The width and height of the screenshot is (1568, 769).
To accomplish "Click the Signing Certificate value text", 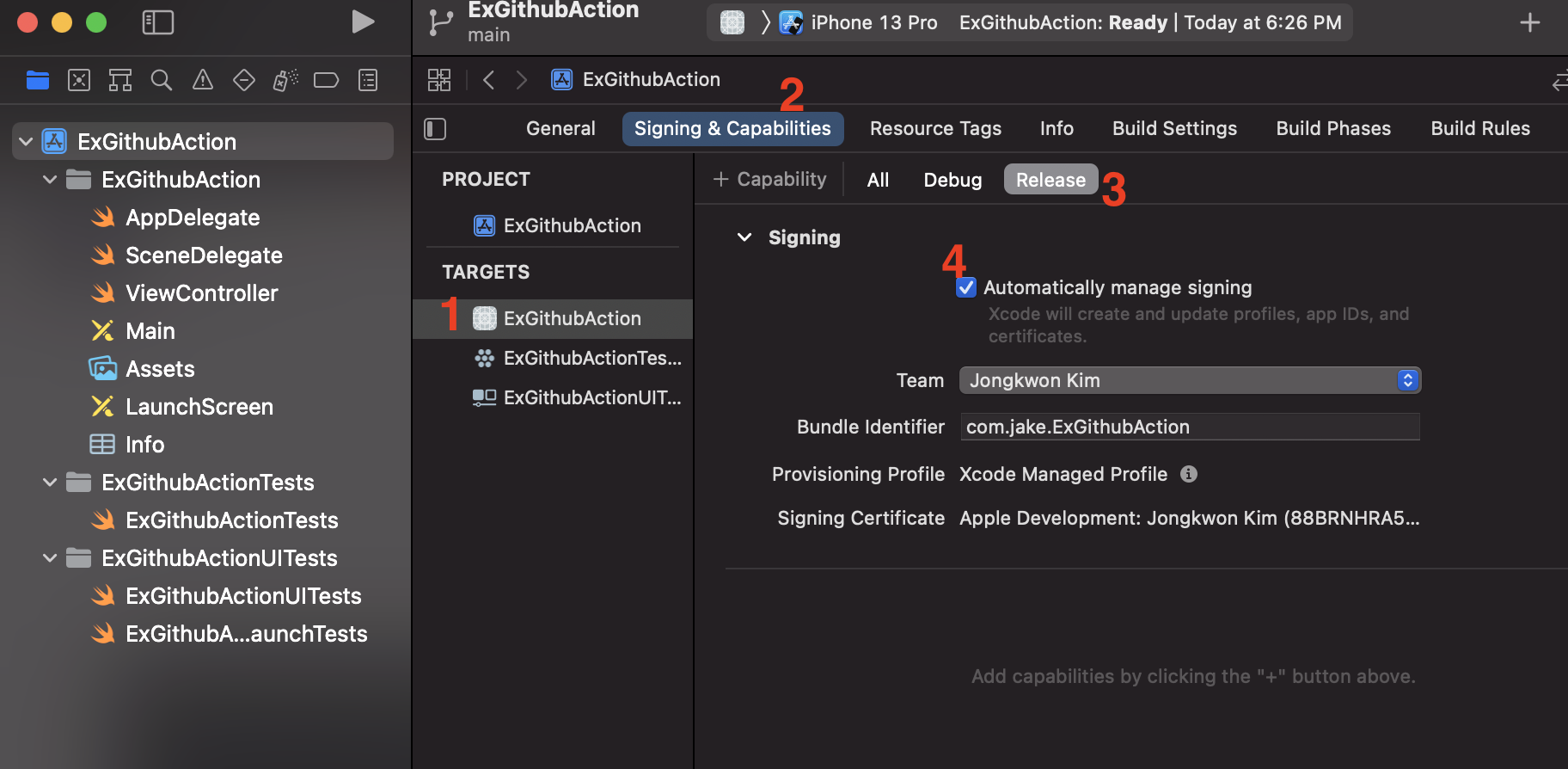I will [x=1190, y=518].
